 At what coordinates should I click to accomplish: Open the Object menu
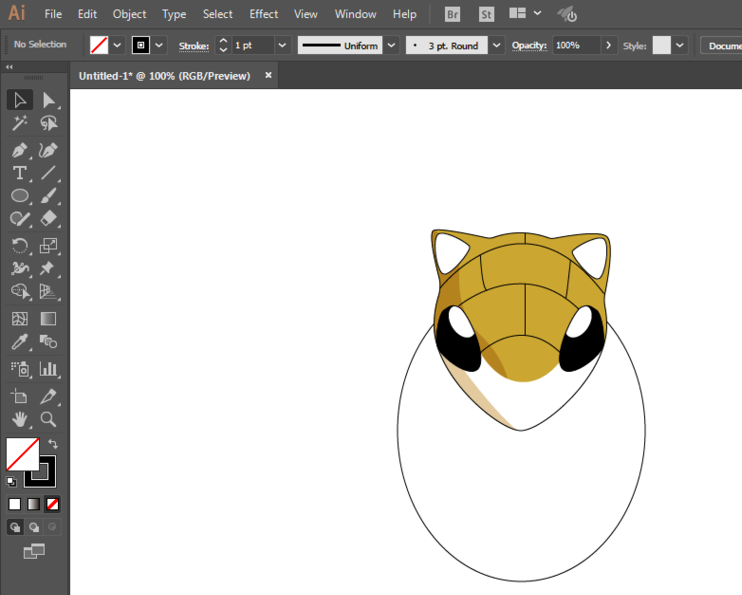pos(129,14)
